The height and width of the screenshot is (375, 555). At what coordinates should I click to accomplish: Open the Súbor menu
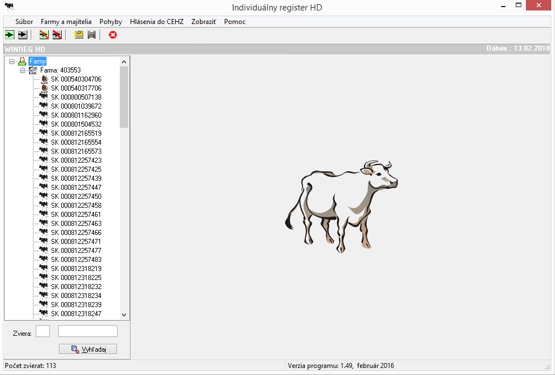coord(24,22)
